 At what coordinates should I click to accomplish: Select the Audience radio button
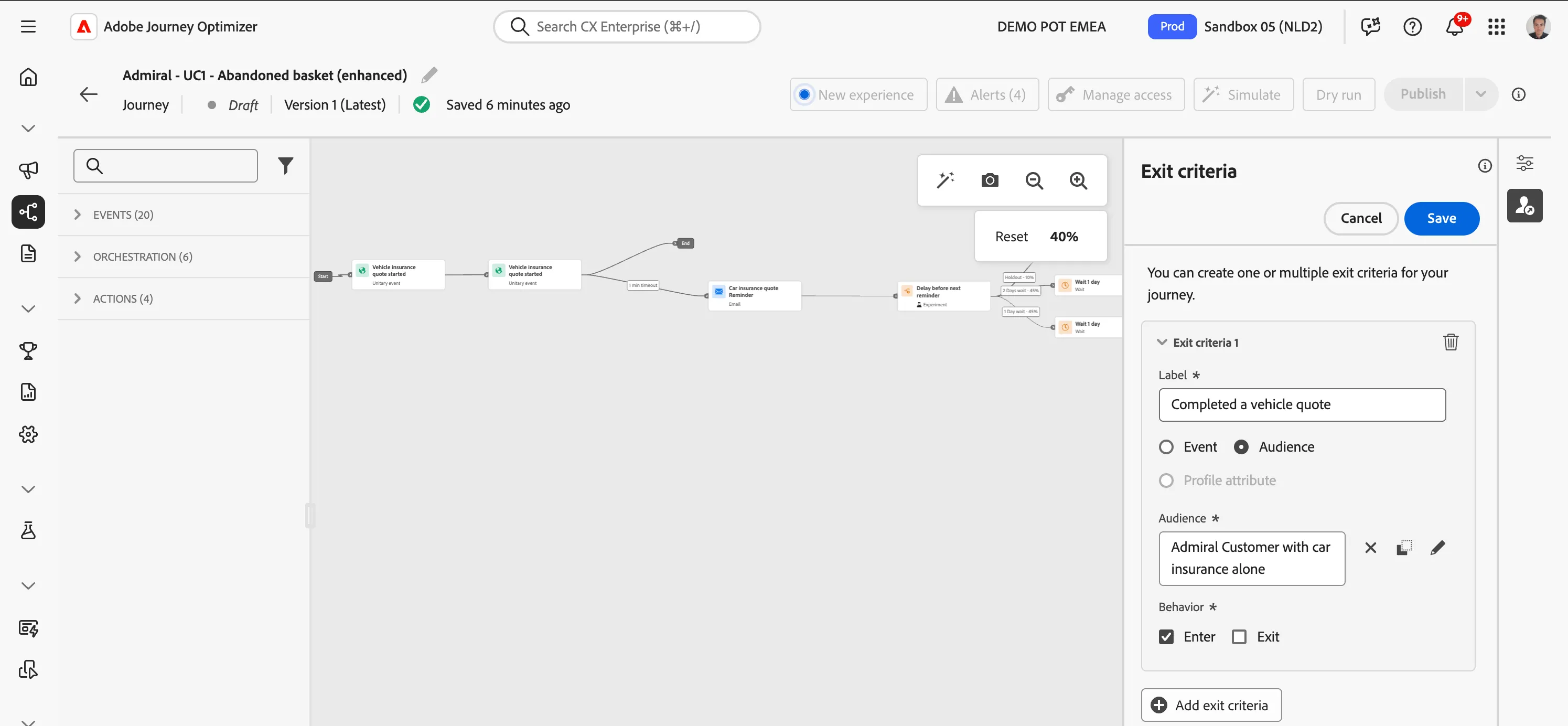[1241, 447]
